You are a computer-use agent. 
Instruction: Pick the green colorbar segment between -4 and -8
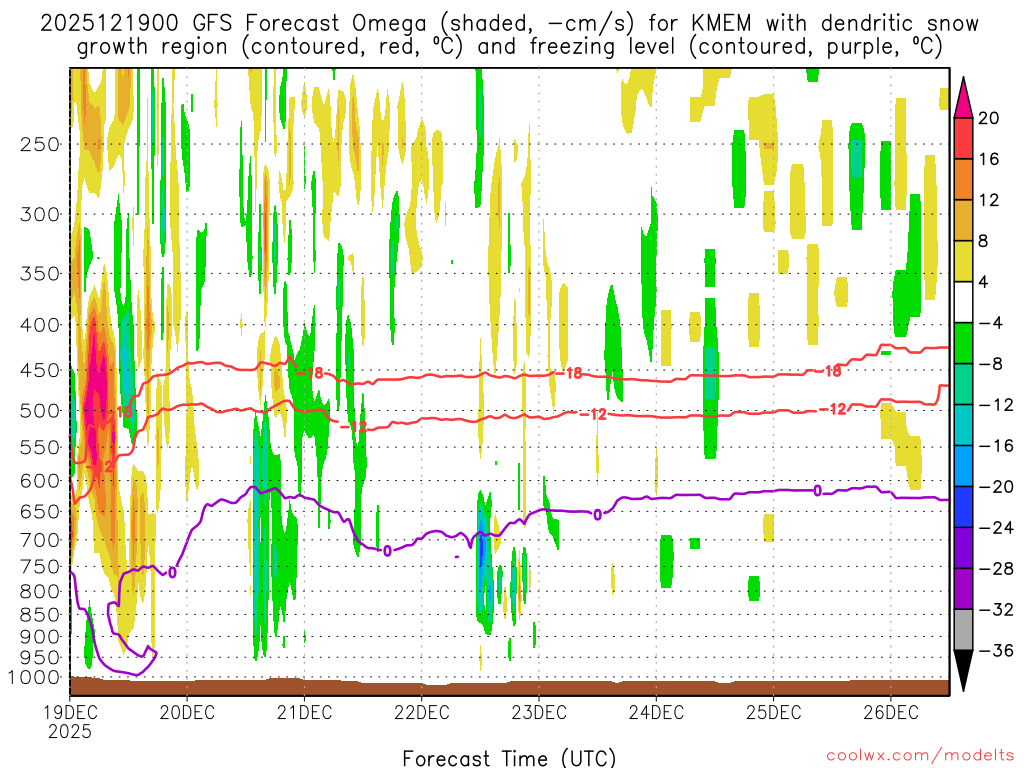pos(963,343)
